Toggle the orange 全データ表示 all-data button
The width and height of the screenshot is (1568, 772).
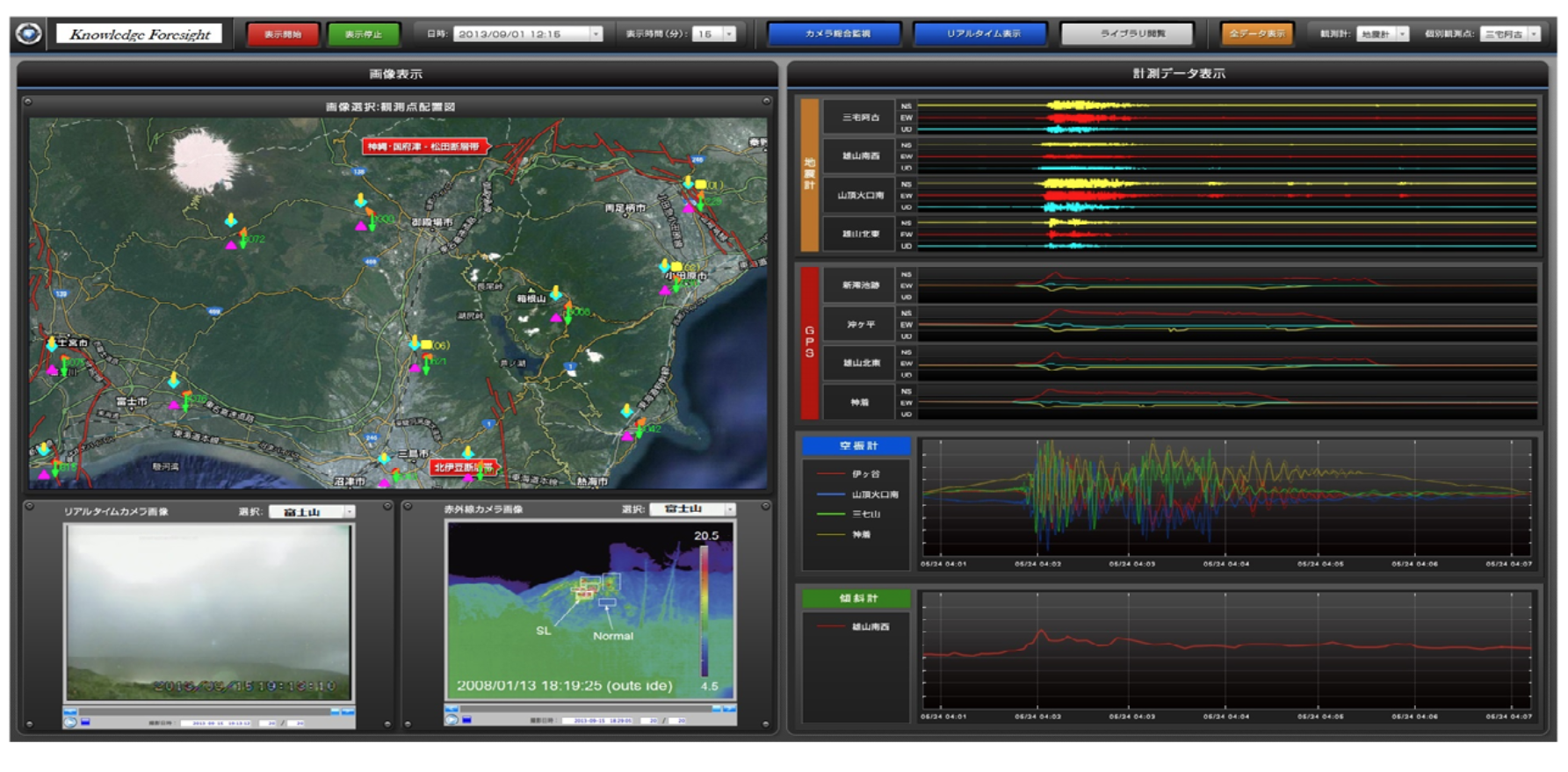1256,34
